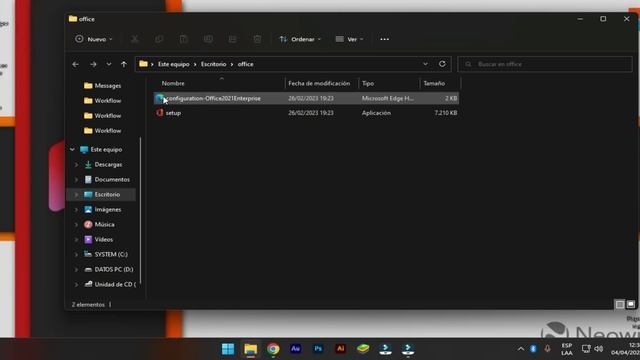Click the ESP LAA language indicator
Image resolution: width=640 pixels, height=360 pixels.
(x=567, y=349)
